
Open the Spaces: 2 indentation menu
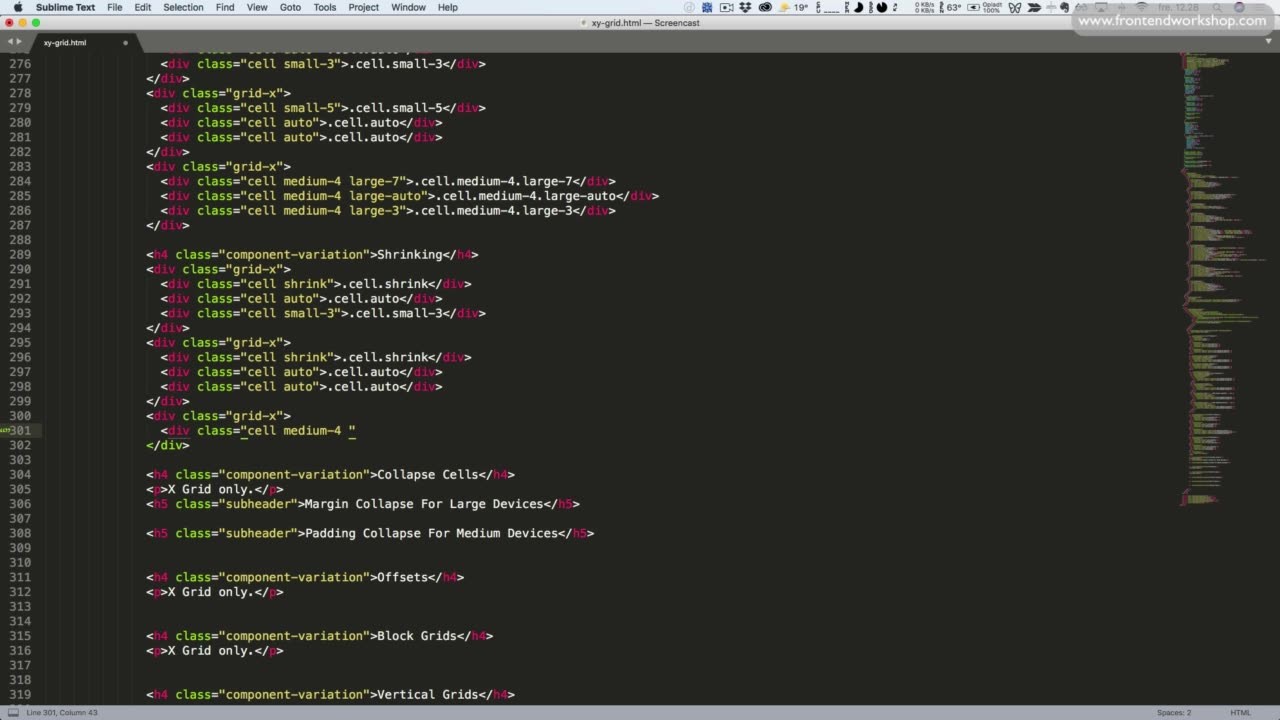(x=1173, y=712)
